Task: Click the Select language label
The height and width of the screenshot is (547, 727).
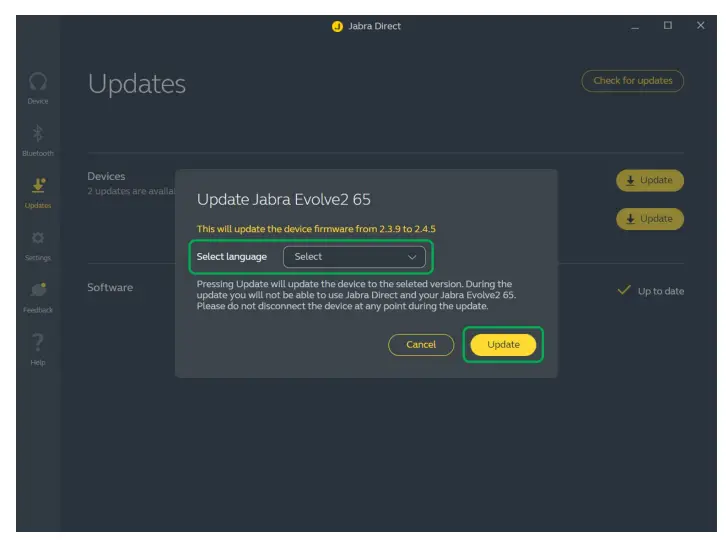Action: tap(231, 257)
